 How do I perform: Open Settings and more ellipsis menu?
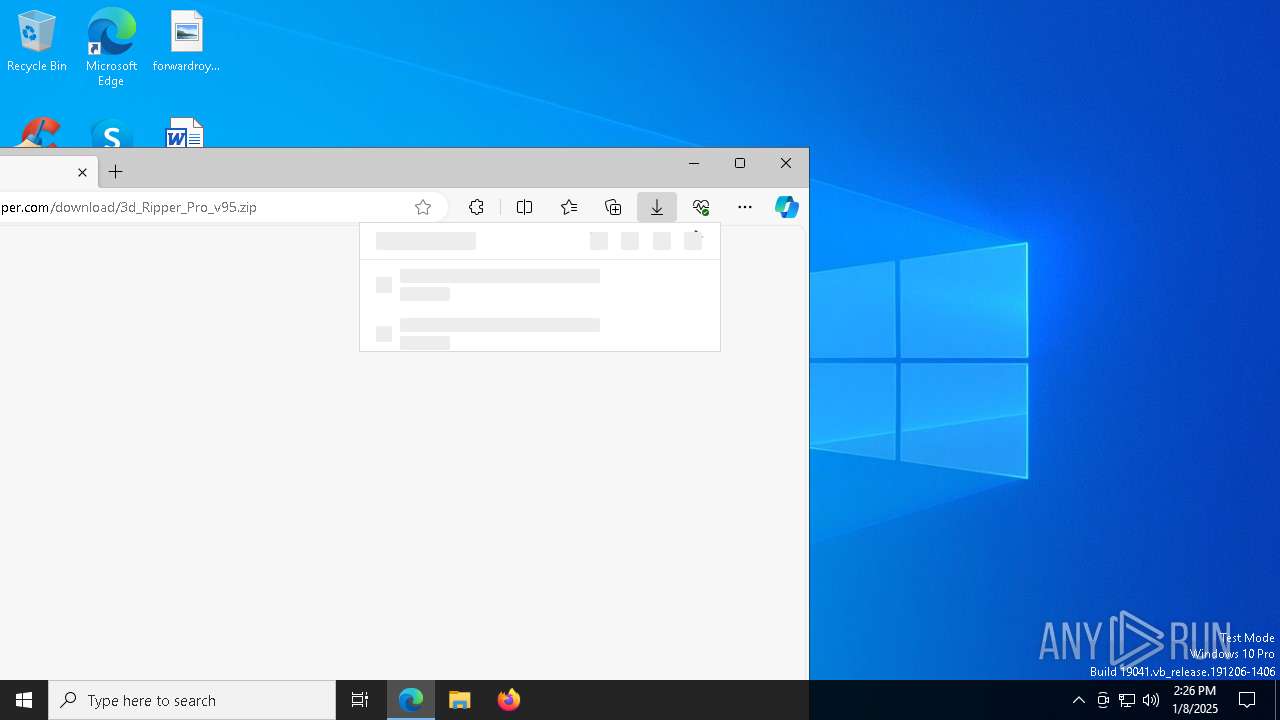tap(745, 207)
